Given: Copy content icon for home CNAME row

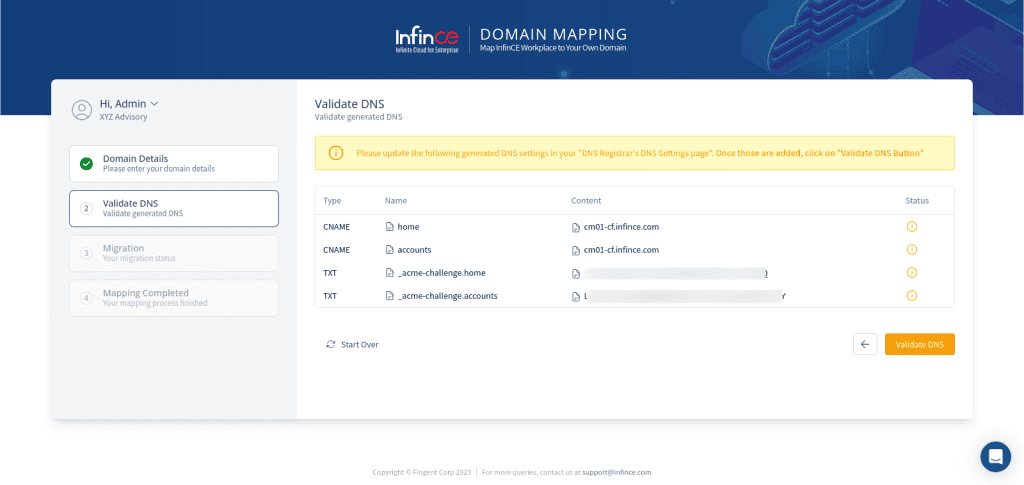Looking at the screenshot, I should click(x=575, y=228).
